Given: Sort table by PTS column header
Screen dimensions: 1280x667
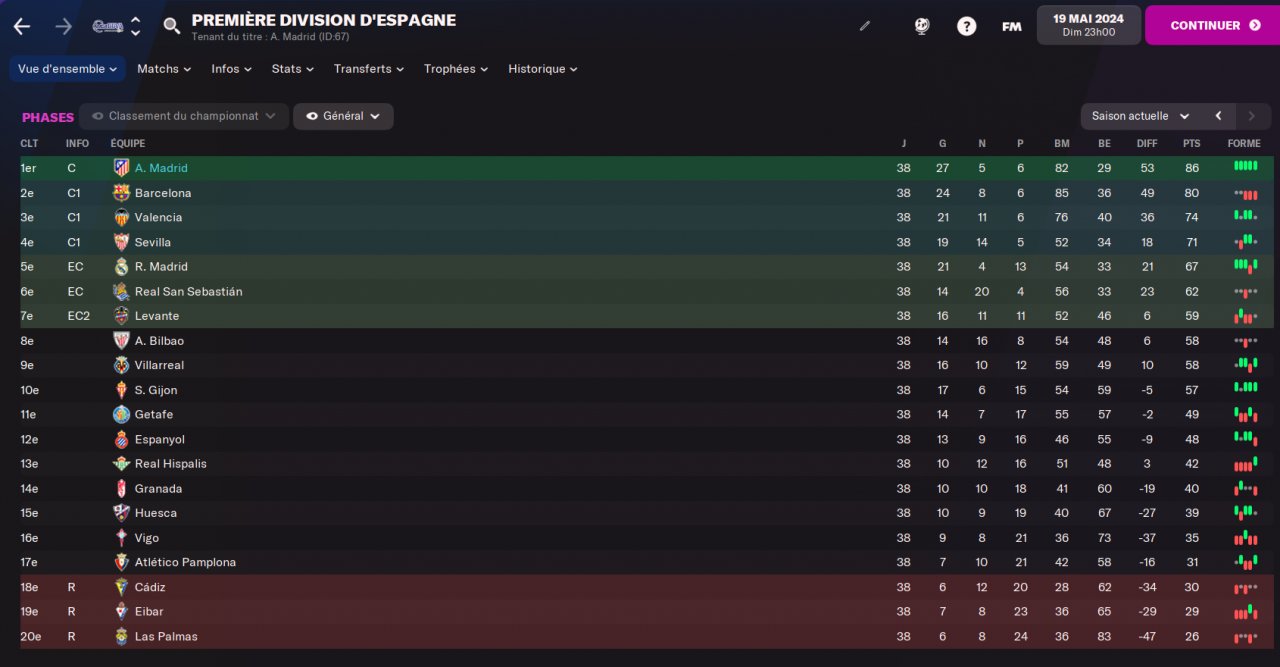Looking at the screenshot, I should click(x=1191, y=144).
